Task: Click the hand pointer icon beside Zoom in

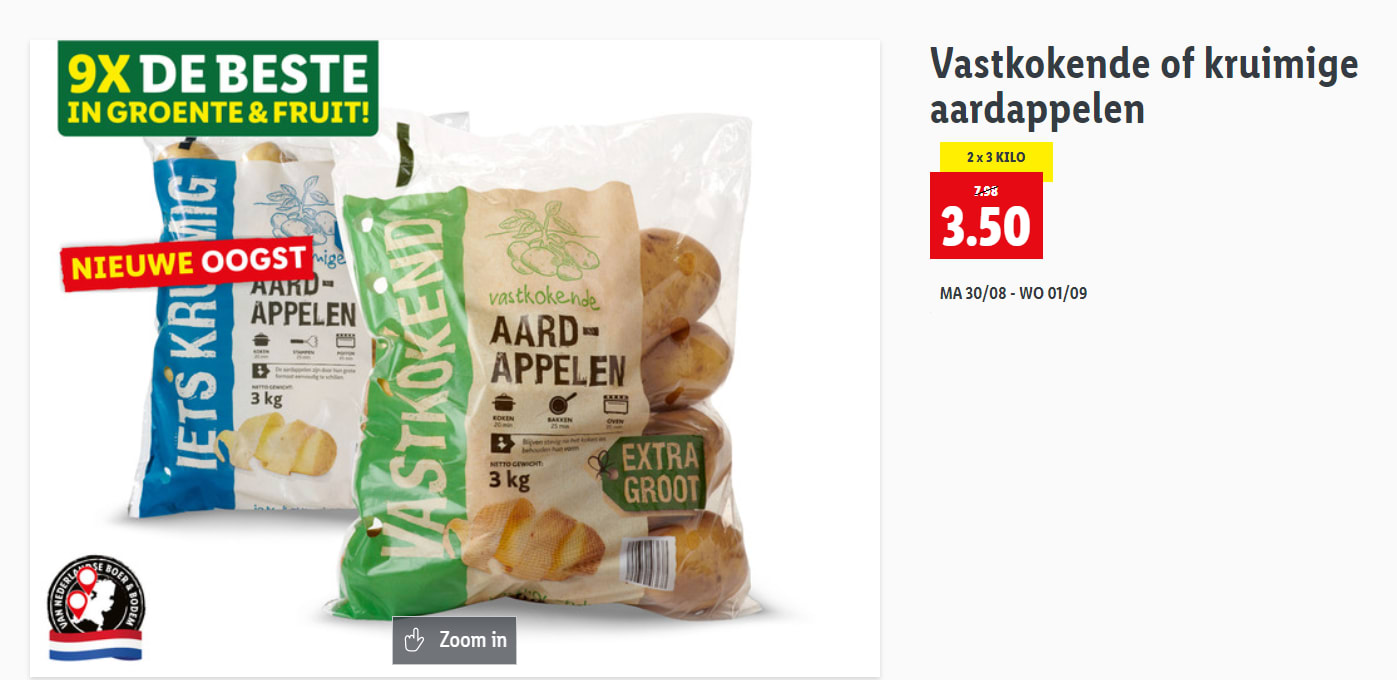Action: [x=414, y=640]
